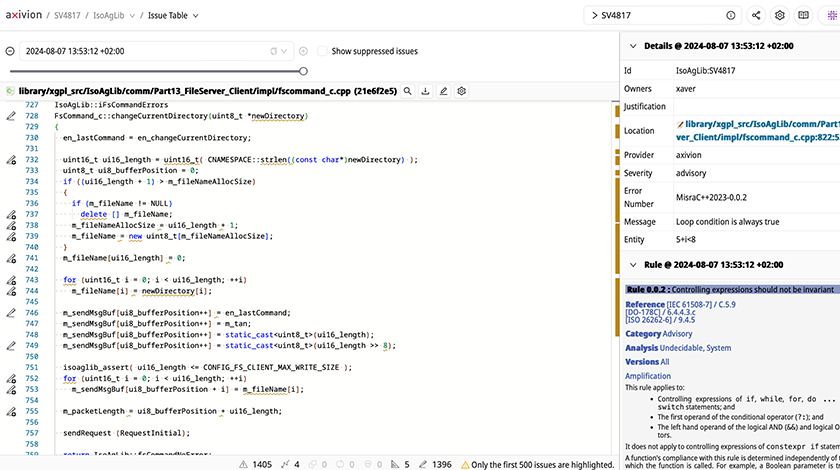Viewport: 840px width, 470px height.
Task: Click the search icon in file header
Action: [408, 91]
